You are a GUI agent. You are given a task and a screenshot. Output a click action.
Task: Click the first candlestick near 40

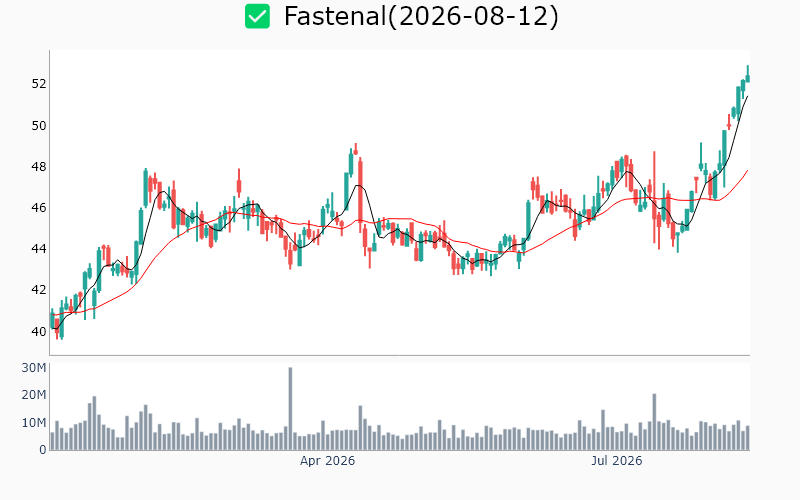[x=52, y=319]
